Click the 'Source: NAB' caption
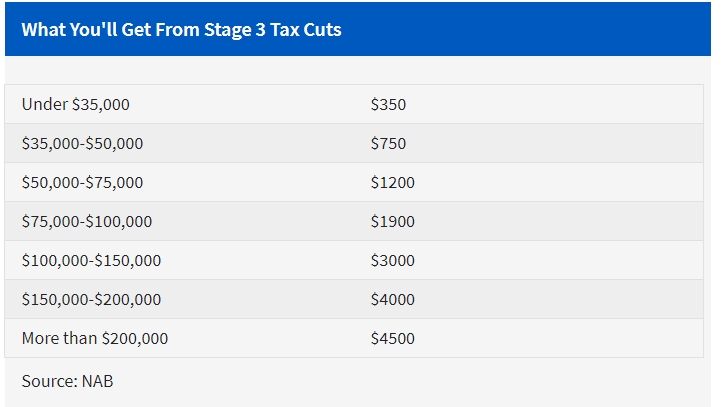 click(x=67, y=381)
